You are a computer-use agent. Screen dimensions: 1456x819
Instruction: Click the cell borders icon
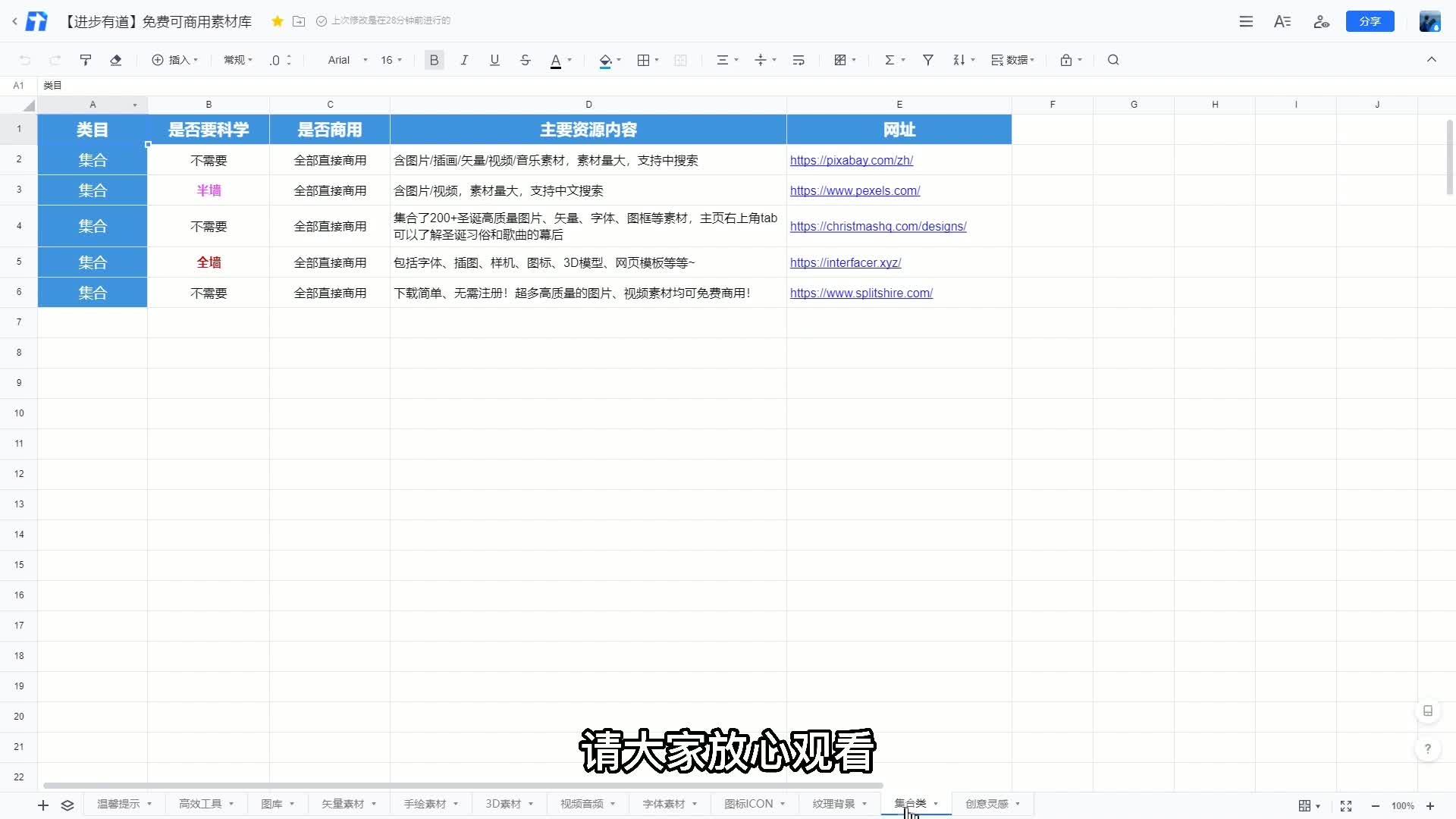click(x=643, y=60)
